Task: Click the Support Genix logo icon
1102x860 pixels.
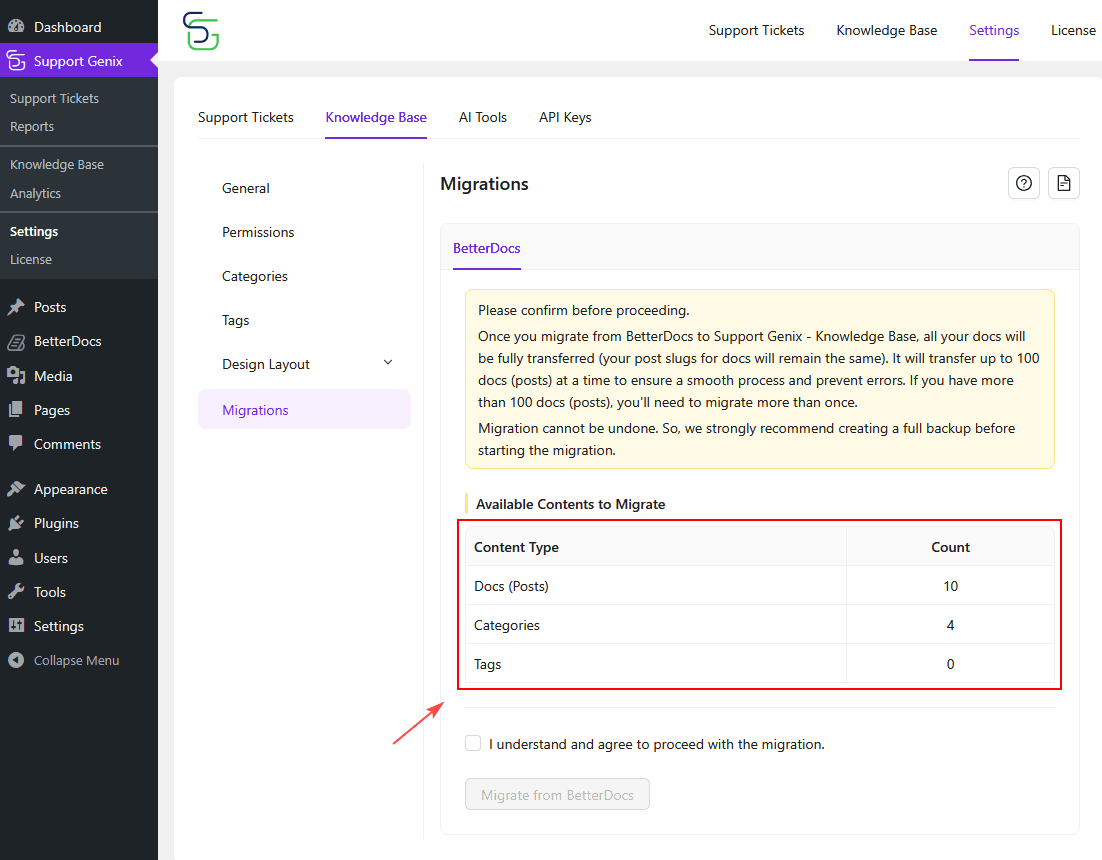Action: [x=200, y=30]
